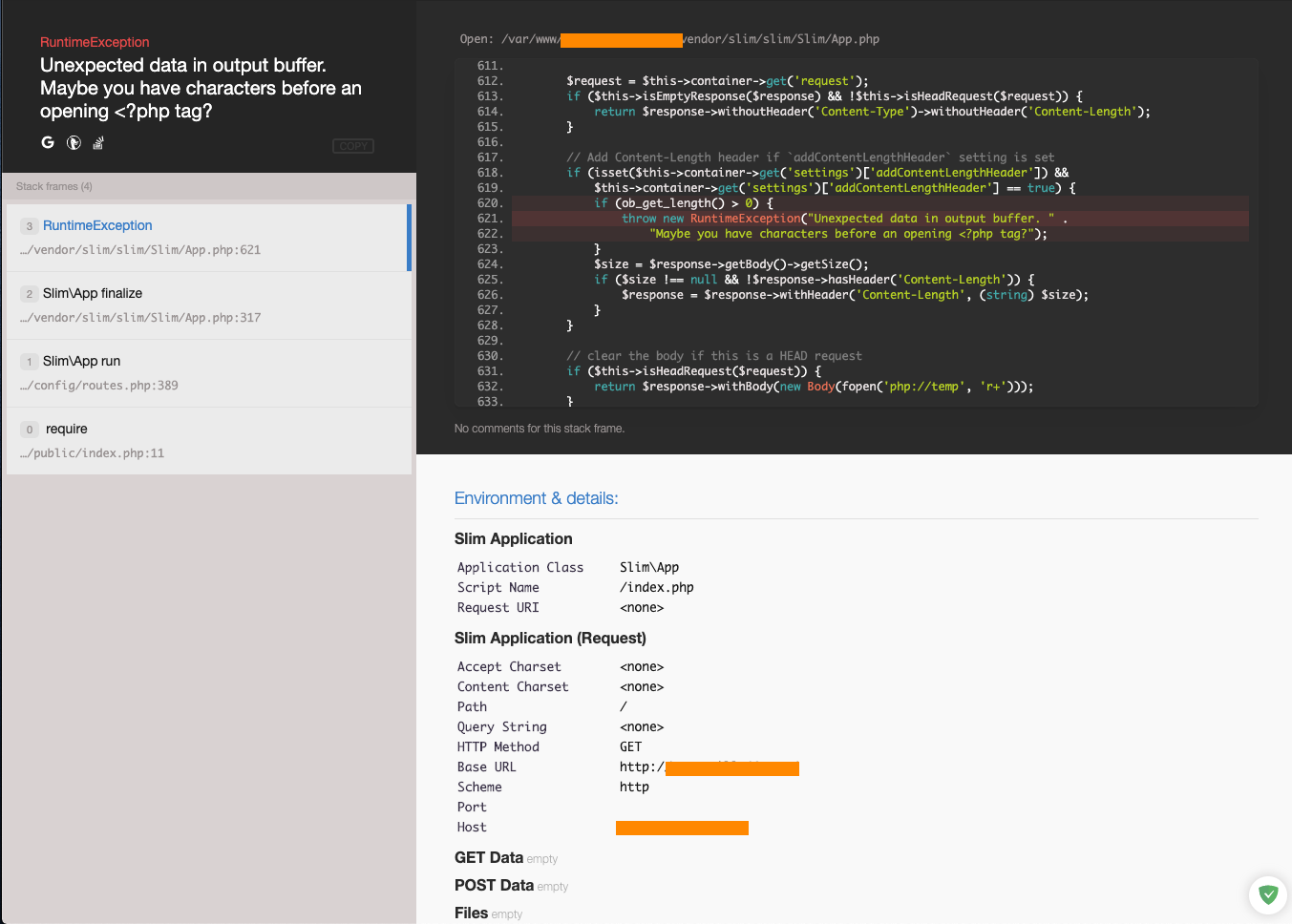
Task: Click the green AdGuard shield icon
Action: [1267, 894]
